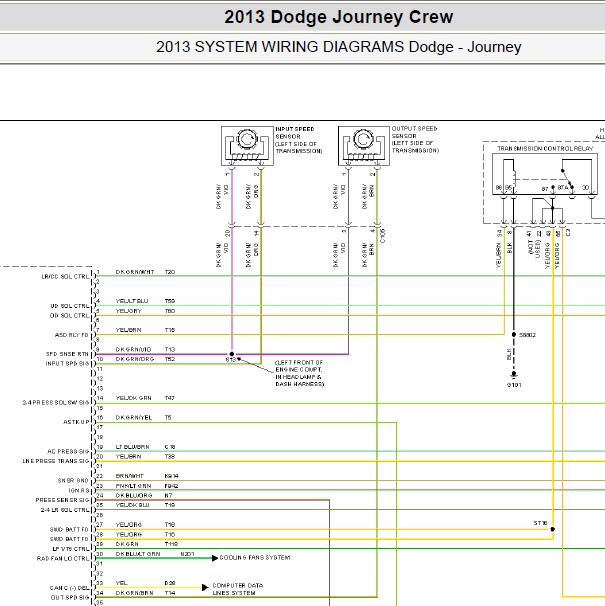605x606 pixels.
Task: Select wire color 'DK BLU/LT GRN' on pin 30
Action: 138,554
